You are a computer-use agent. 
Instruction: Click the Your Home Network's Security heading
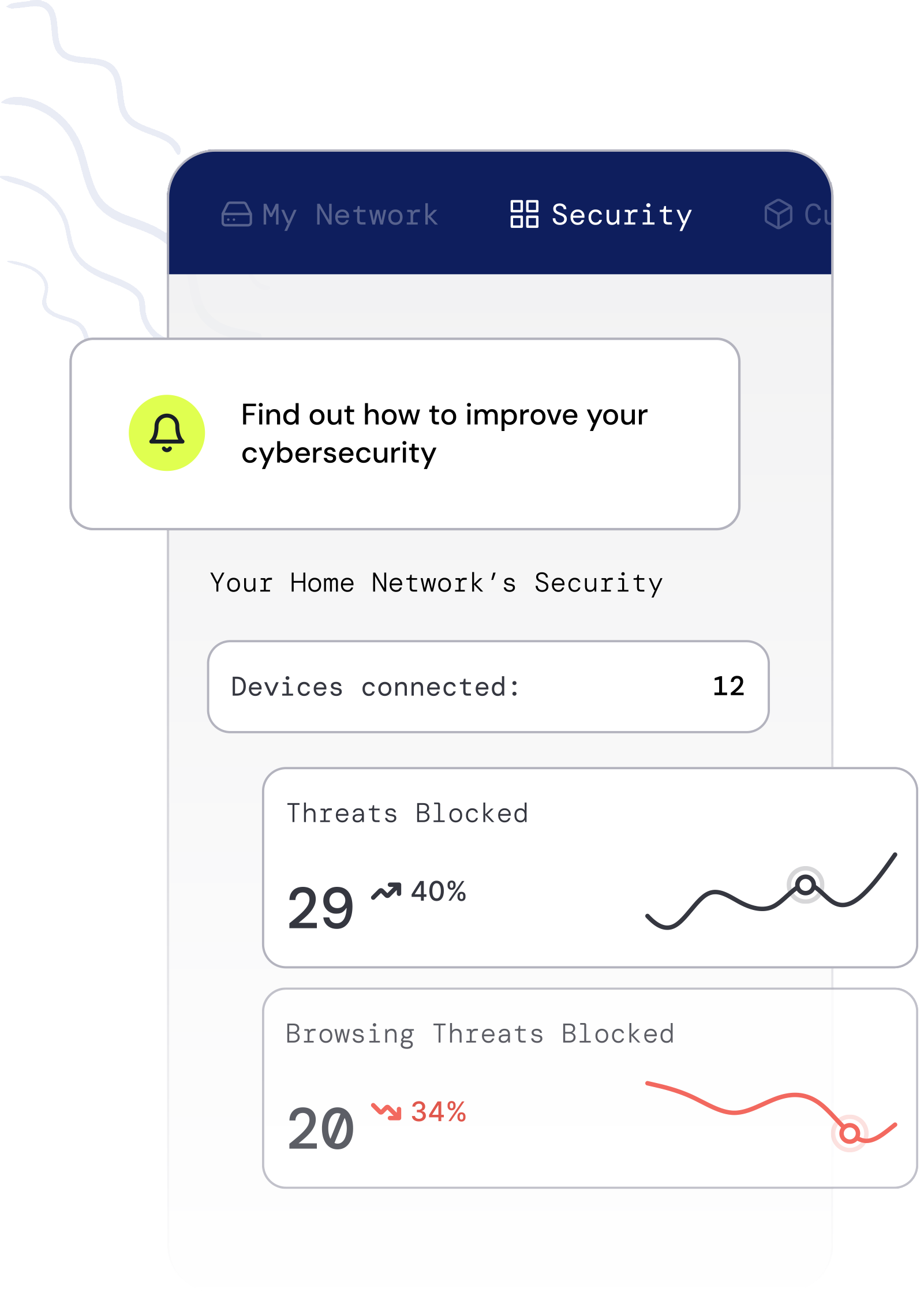(x=436, y=583)
